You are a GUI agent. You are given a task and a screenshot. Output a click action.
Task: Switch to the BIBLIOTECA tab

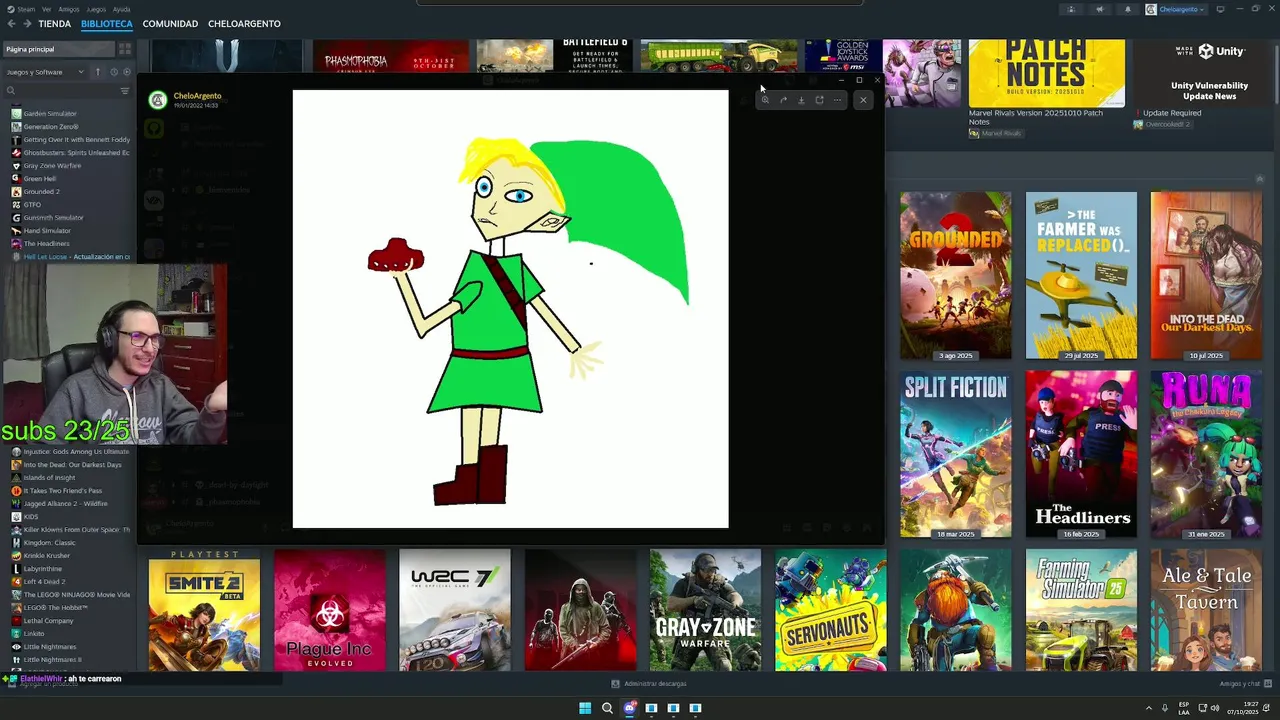coord(107,24)
